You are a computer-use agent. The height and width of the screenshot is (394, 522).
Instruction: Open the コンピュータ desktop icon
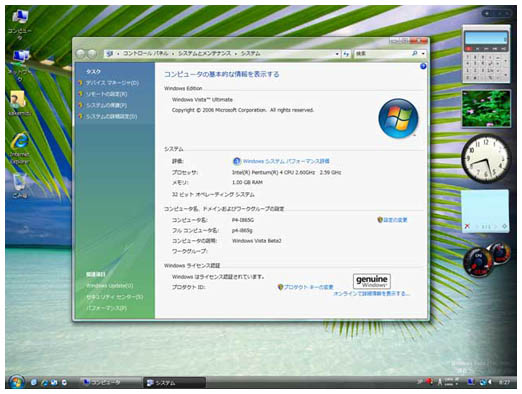20,24
